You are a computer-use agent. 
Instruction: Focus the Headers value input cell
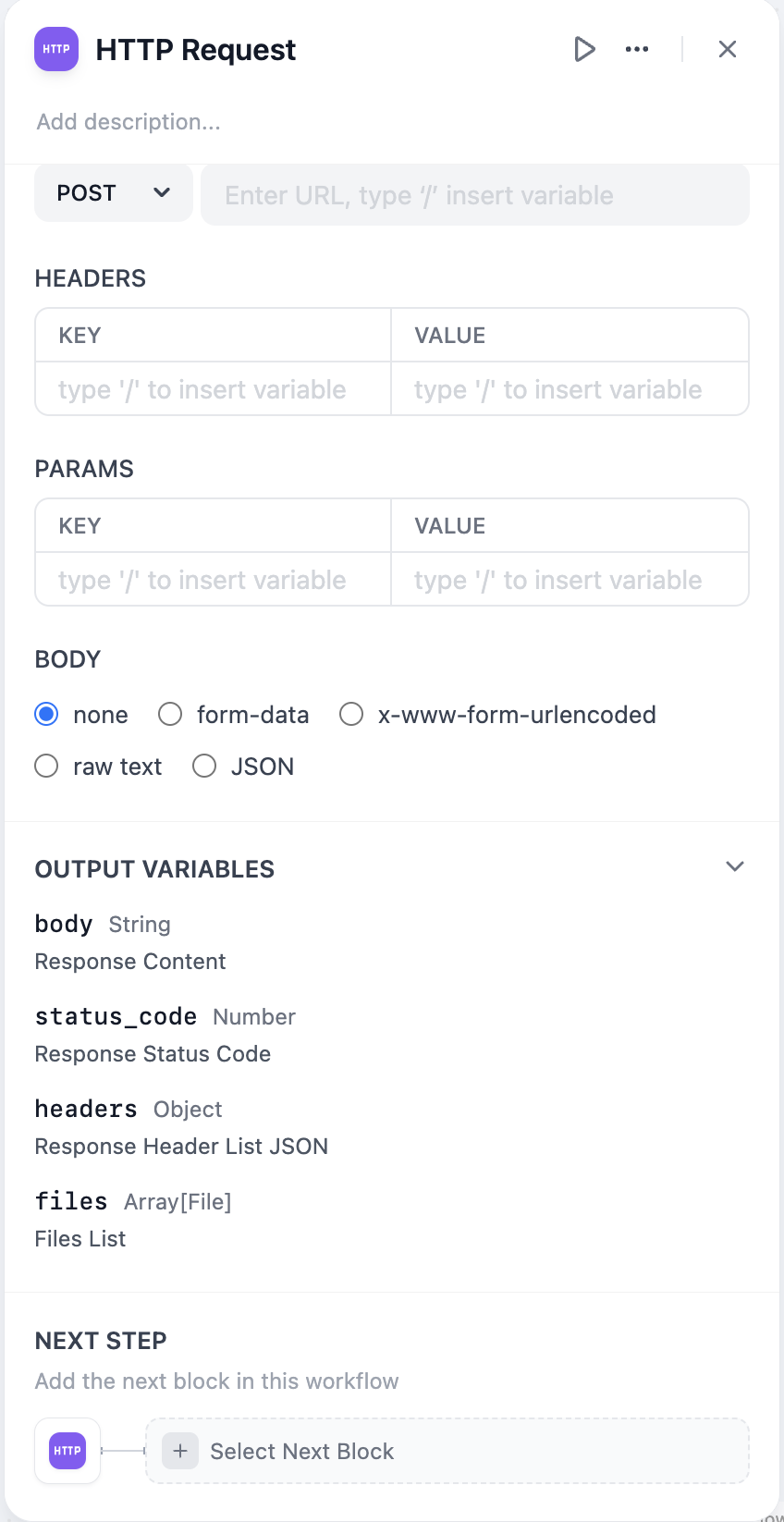click(x=570, y=389)
